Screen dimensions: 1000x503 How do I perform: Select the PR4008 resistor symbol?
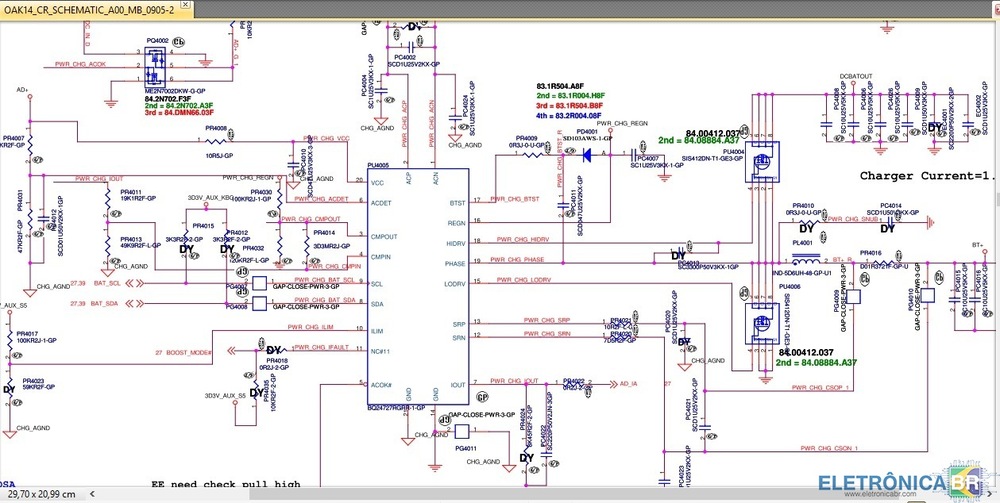coord(216,140)
